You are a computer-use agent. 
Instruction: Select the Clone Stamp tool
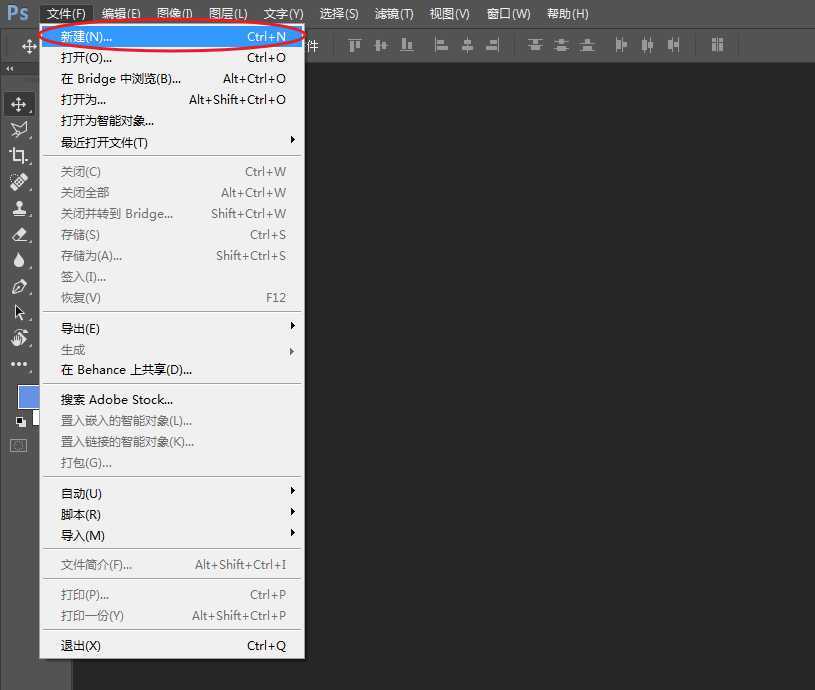click(x=19, y=208)
